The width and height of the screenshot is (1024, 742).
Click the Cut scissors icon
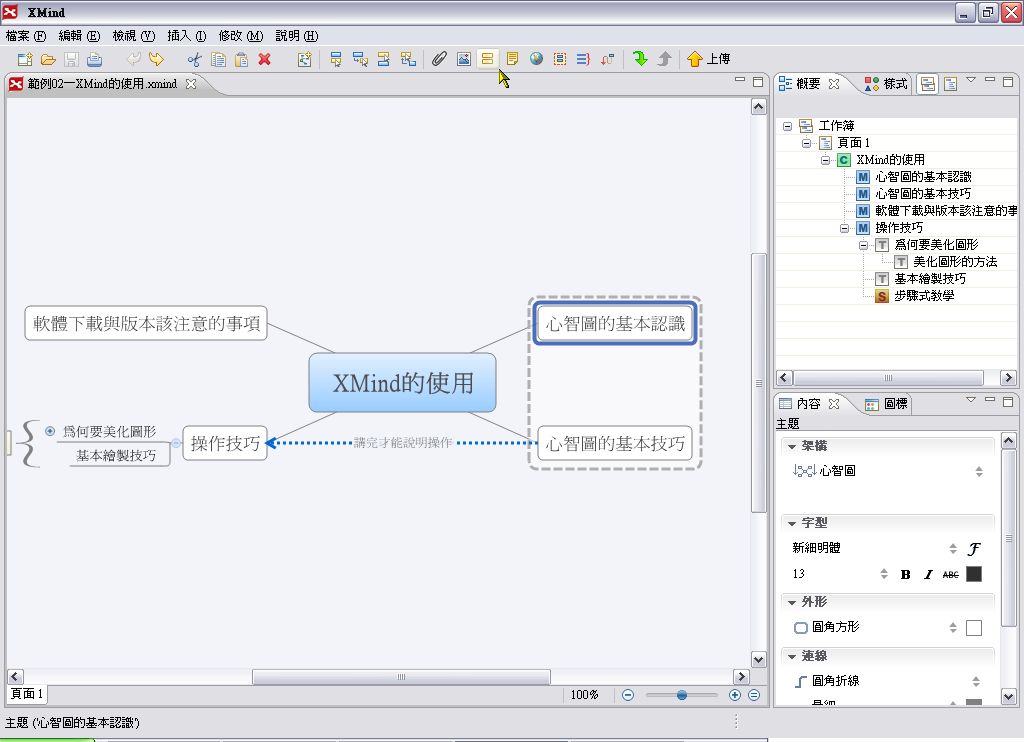point(194,59)
